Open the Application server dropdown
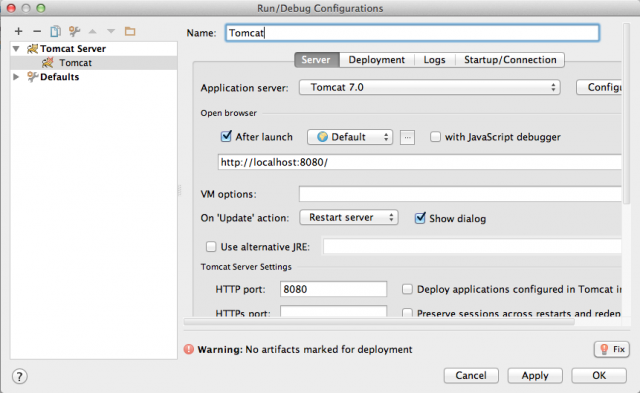This screenshot has height=393, width=640. (x=429, y=87)
